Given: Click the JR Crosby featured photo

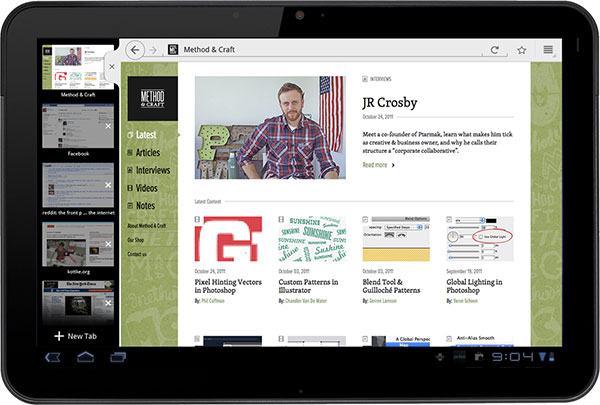Looking at the screenshot, I should click(x=270, y=127).
